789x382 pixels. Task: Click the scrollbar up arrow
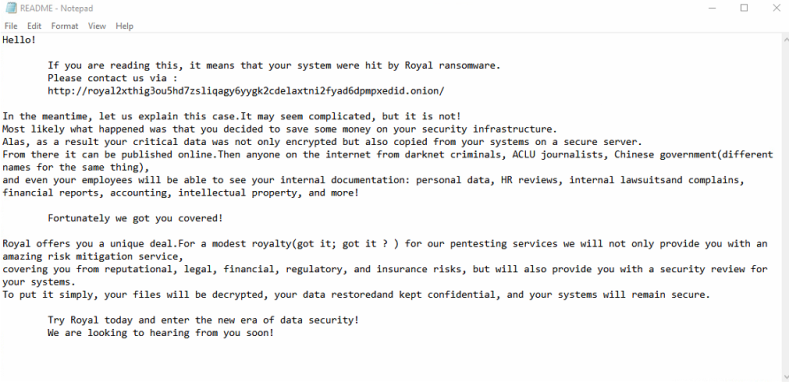(x=785, y=38)
